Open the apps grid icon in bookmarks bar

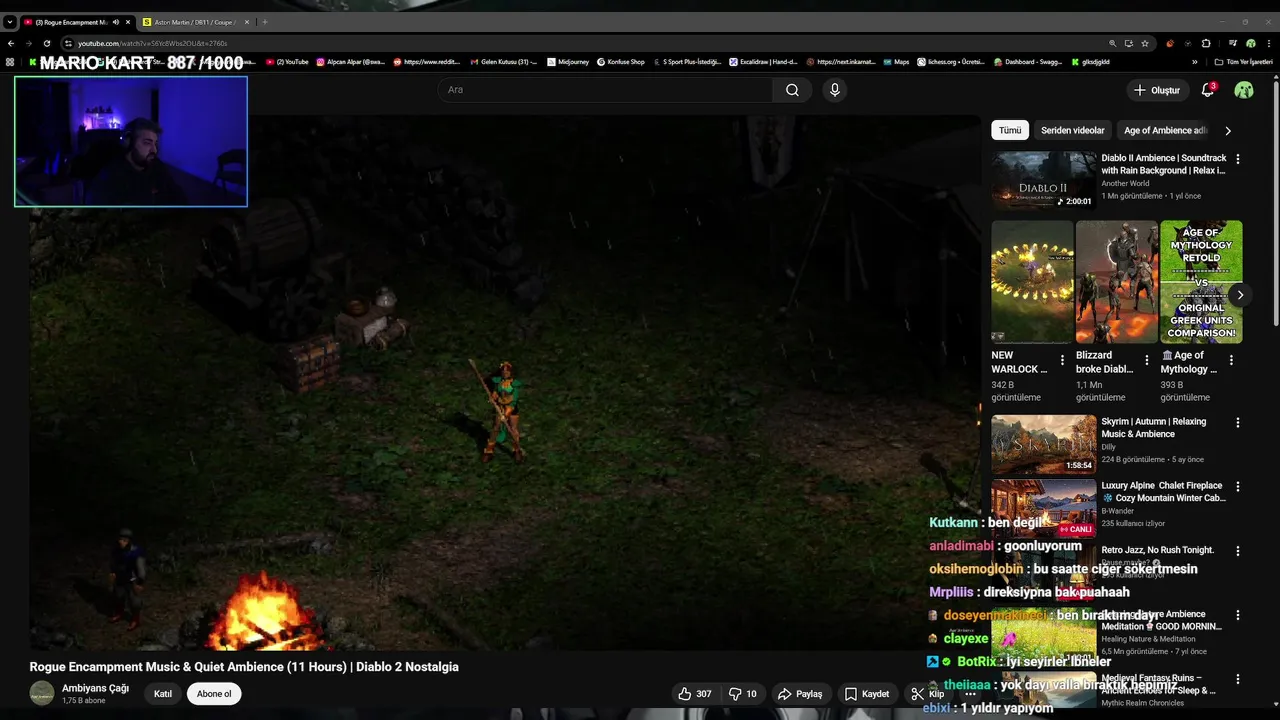pyautogui.click(x=10, y=62)
